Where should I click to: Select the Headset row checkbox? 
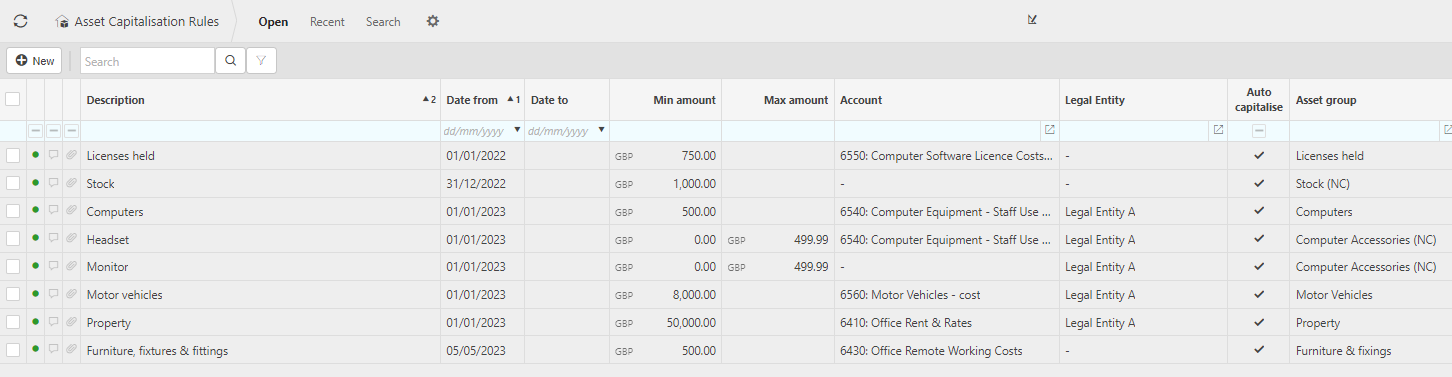coord(13,239)
